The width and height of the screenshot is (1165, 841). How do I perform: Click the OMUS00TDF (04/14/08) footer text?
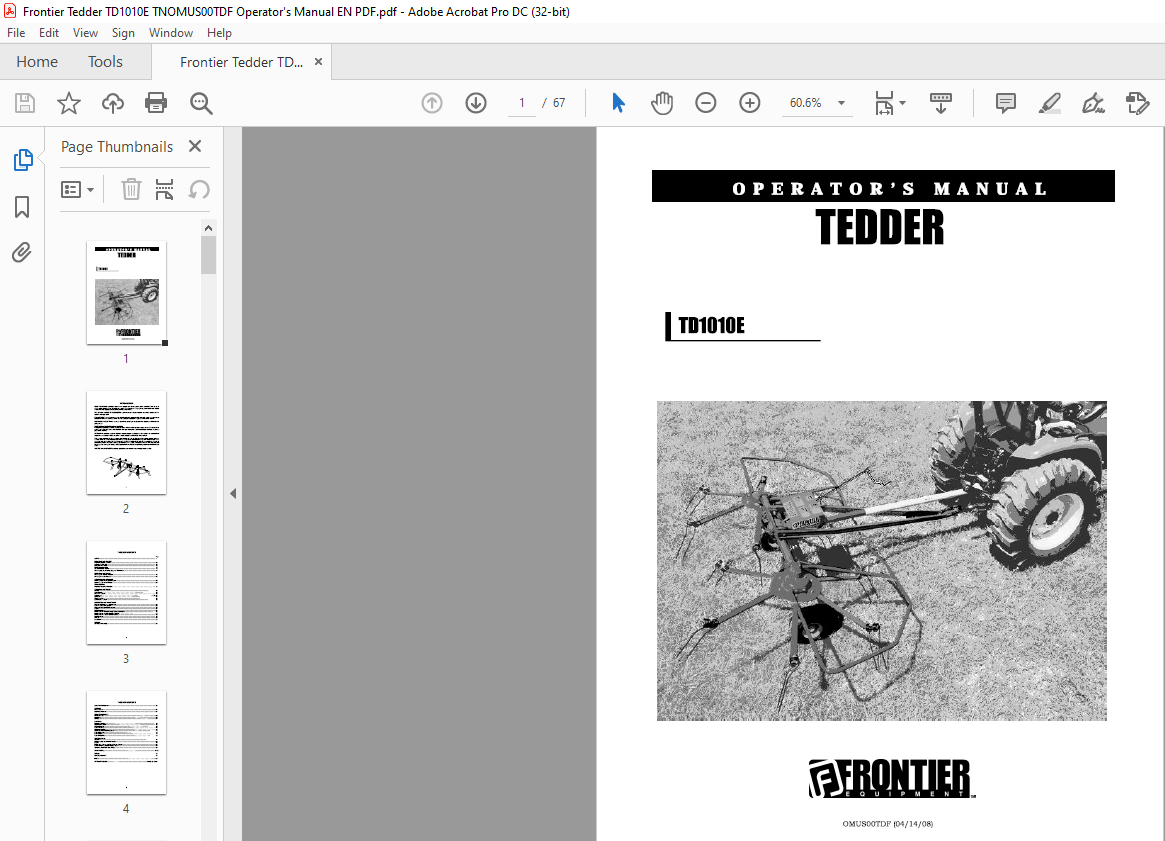(888, 823)
